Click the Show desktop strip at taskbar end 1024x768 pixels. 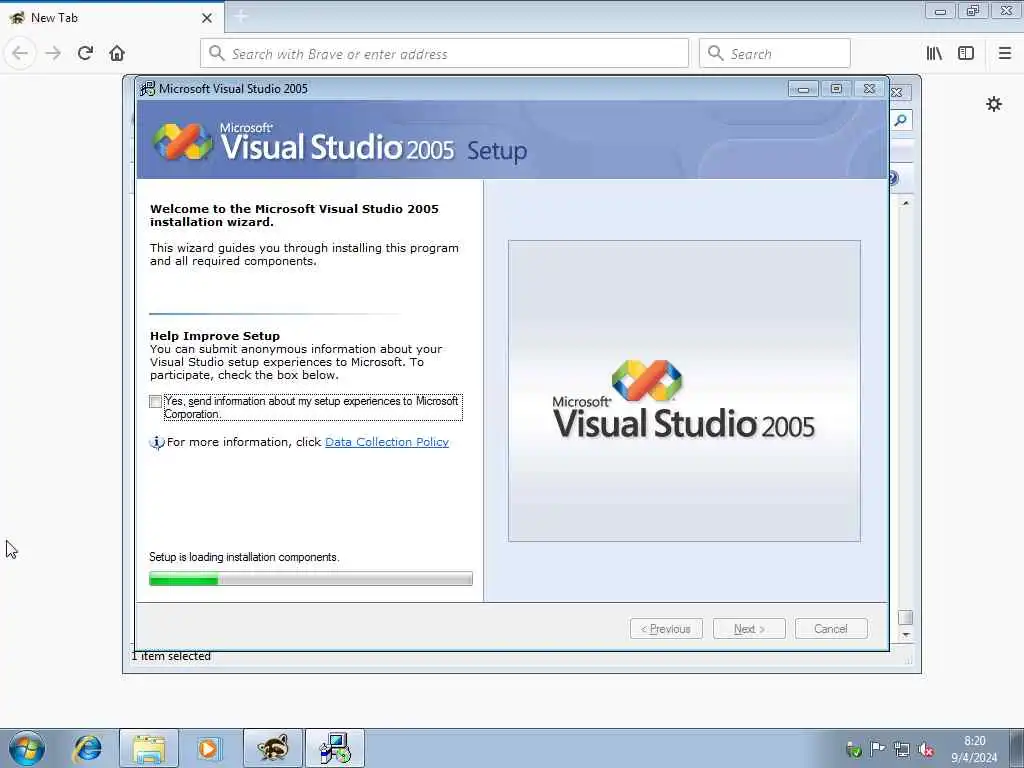coord(1017,748)
